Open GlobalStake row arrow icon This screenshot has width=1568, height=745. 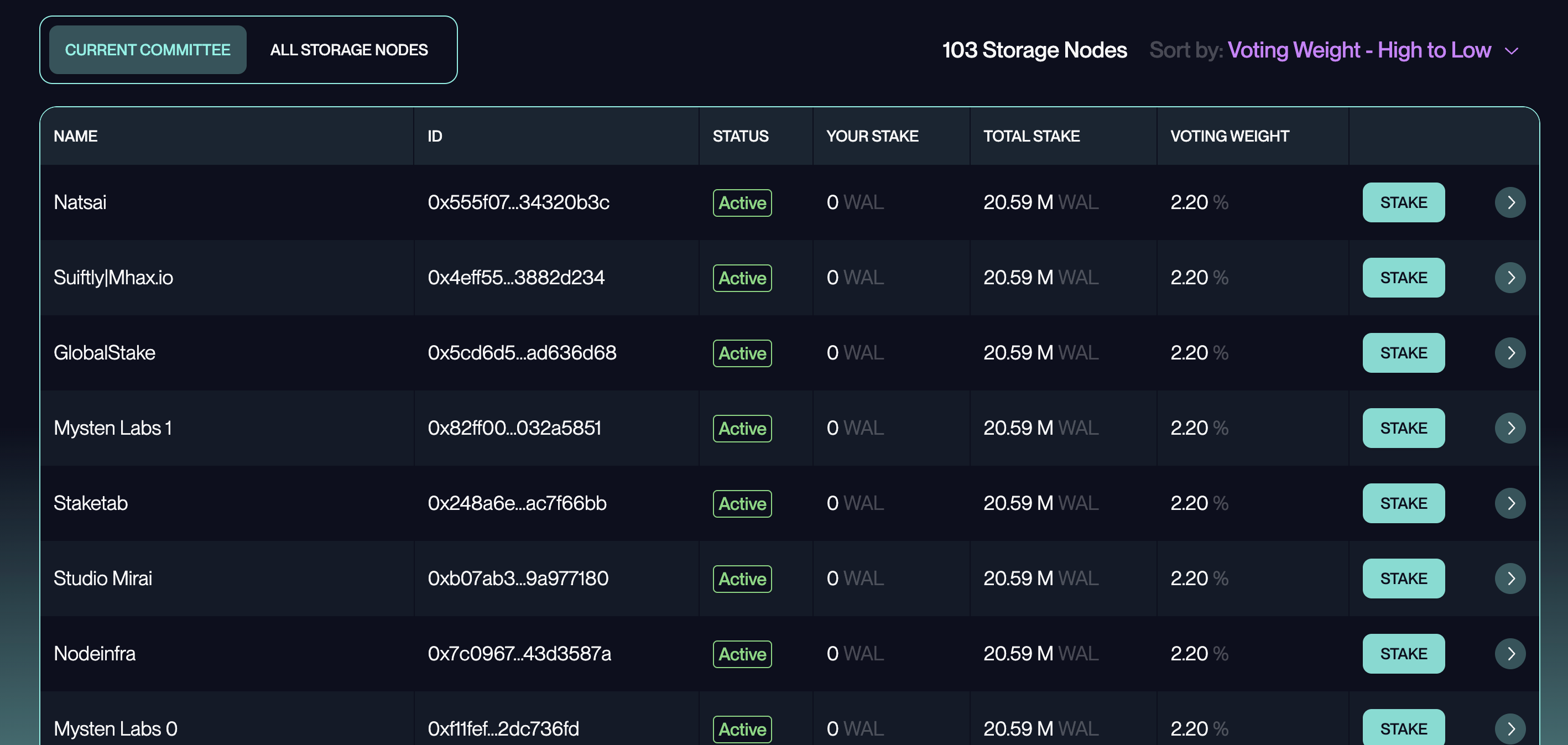pos(1509,353)
